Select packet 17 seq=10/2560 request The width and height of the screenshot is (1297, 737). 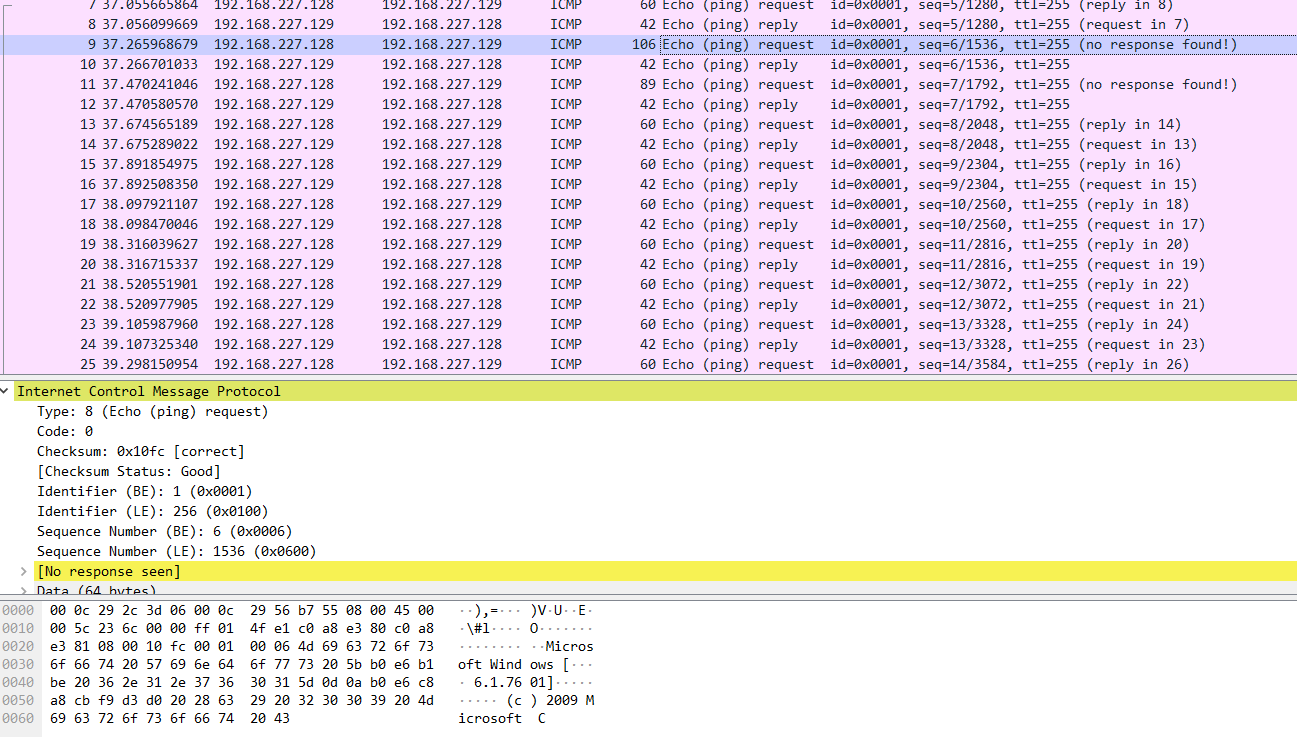tap(648, 204)
